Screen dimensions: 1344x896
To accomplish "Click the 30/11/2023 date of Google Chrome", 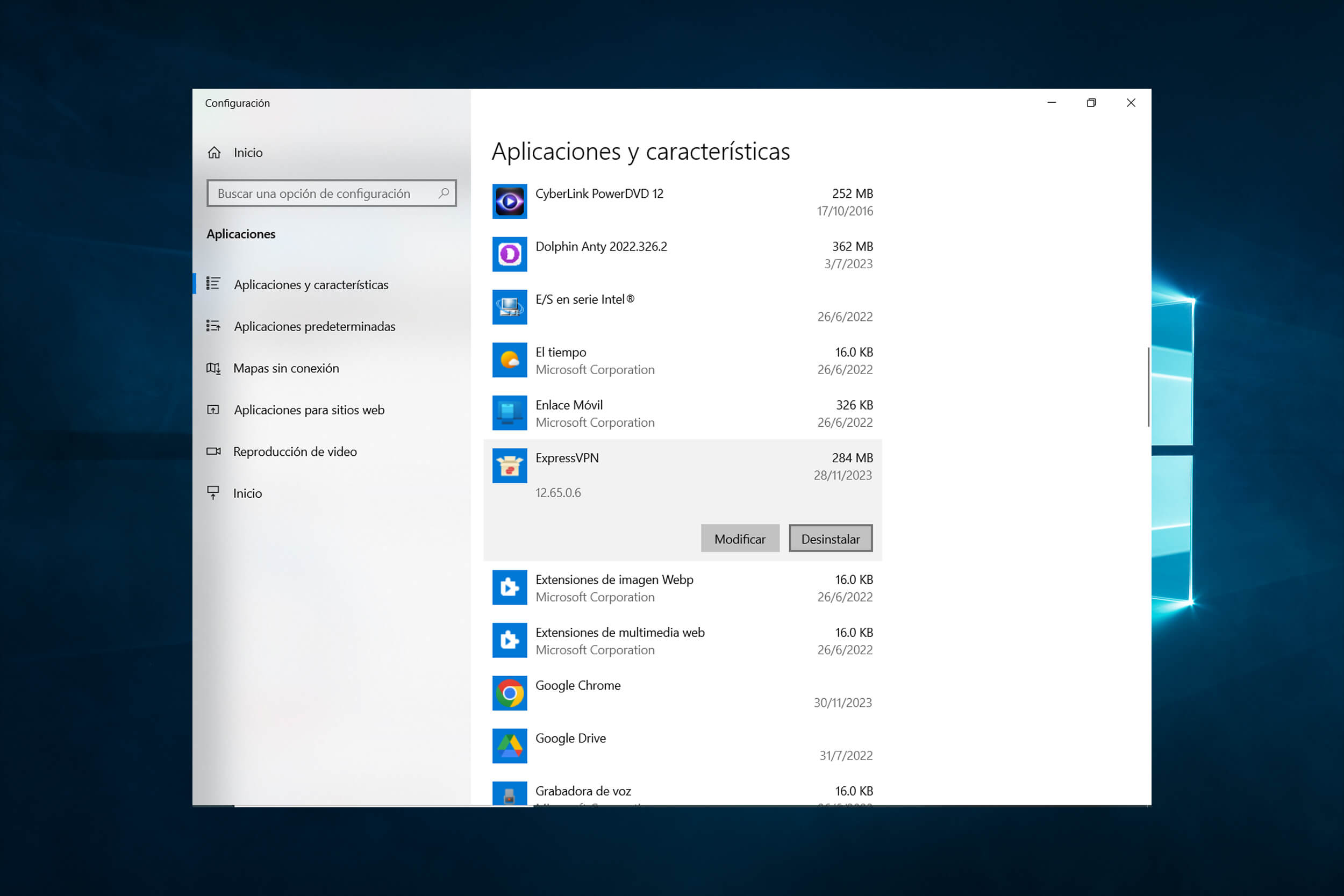I will pos(843,703).
